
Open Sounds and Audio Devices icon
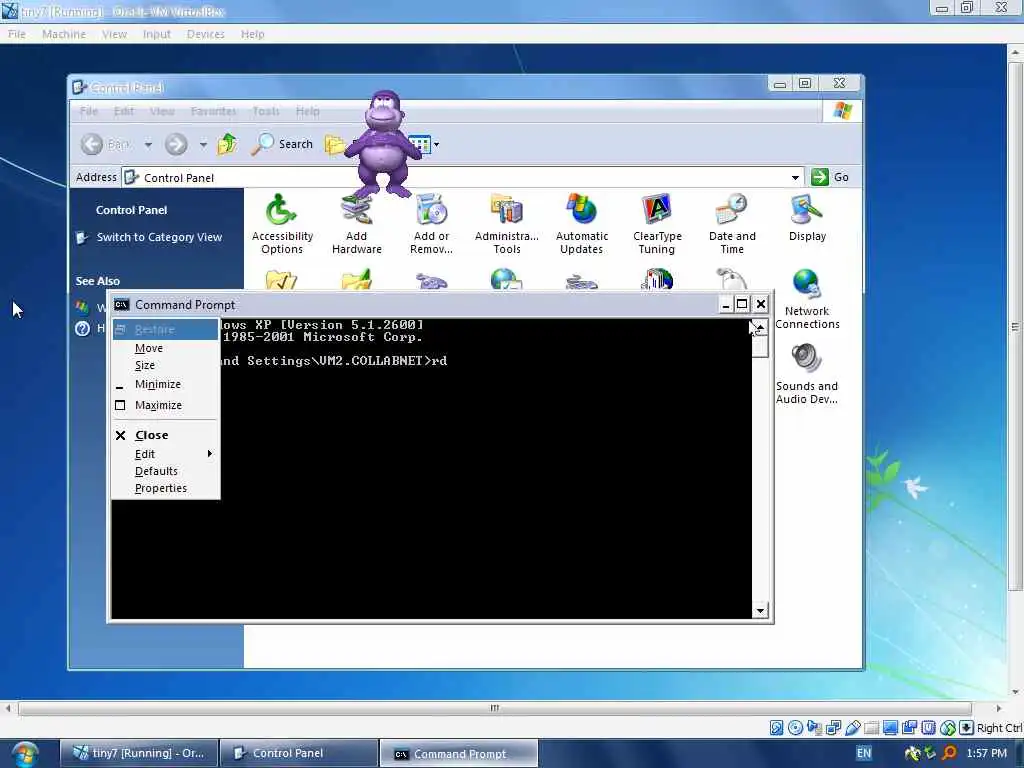(x=807, y=374)
